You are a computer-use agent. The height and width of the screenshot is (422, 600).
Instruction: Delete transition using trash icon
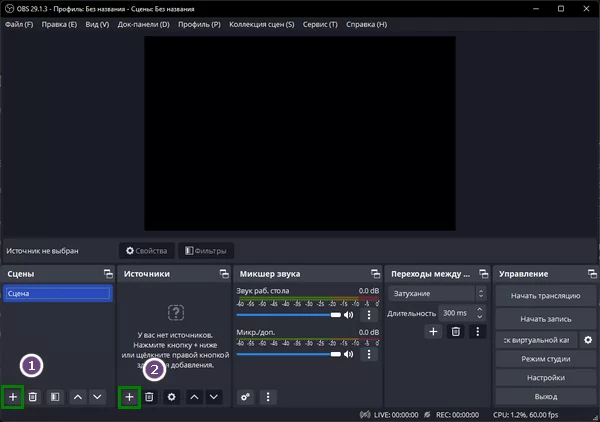coord(456,331)
